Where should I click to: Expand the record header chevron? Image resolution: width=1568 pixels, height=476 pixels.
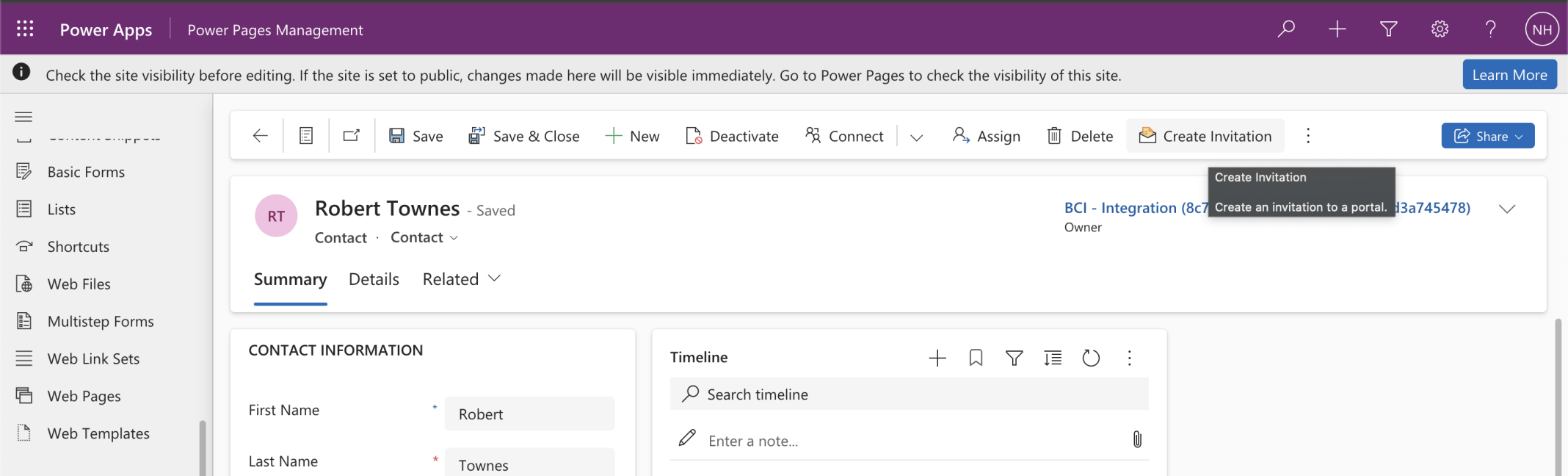pyautogui.click(x=1507, y=209)
